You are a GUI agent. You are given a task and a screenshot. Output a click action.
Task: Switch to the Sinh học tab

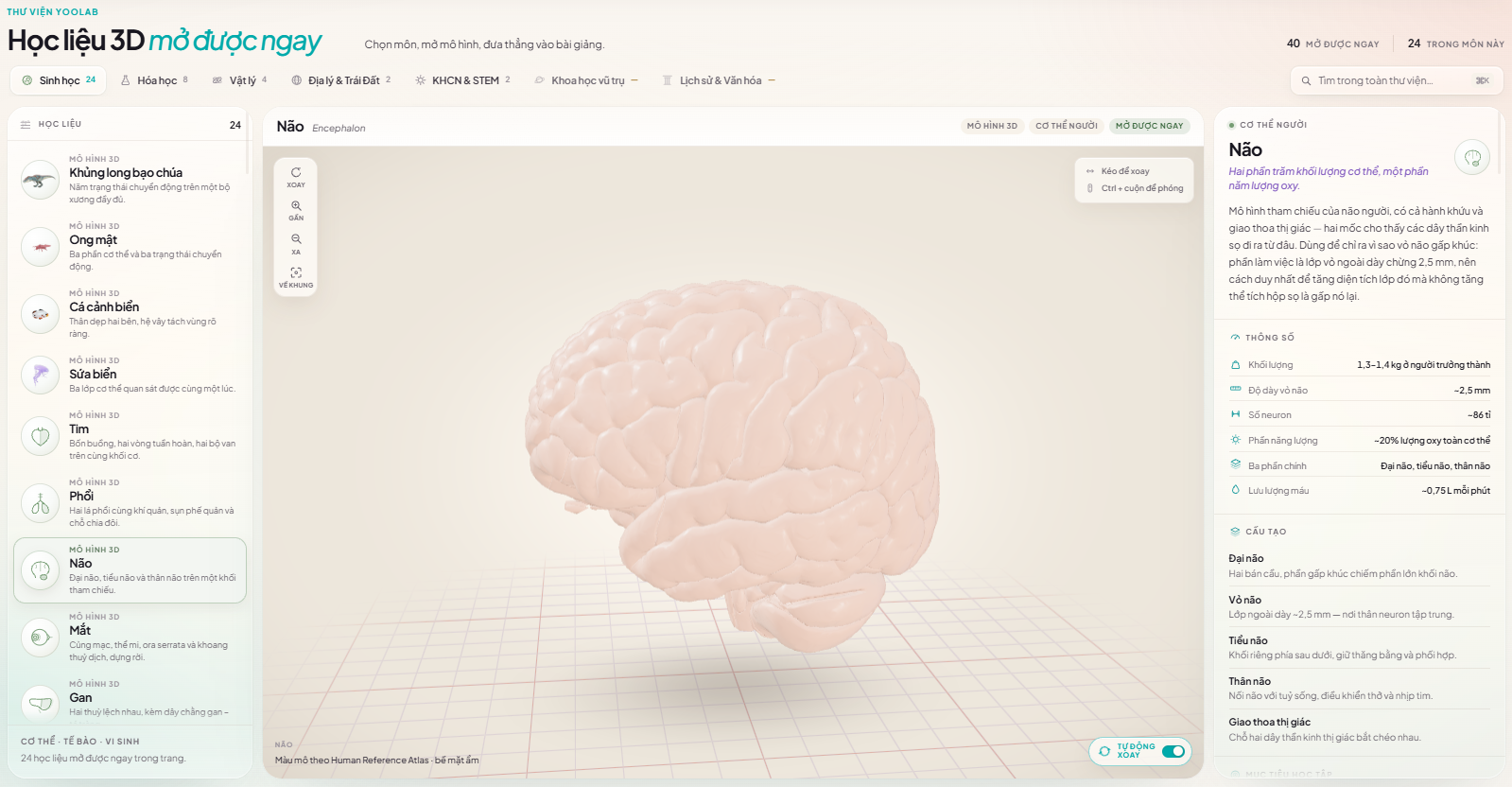click(59, 80)
